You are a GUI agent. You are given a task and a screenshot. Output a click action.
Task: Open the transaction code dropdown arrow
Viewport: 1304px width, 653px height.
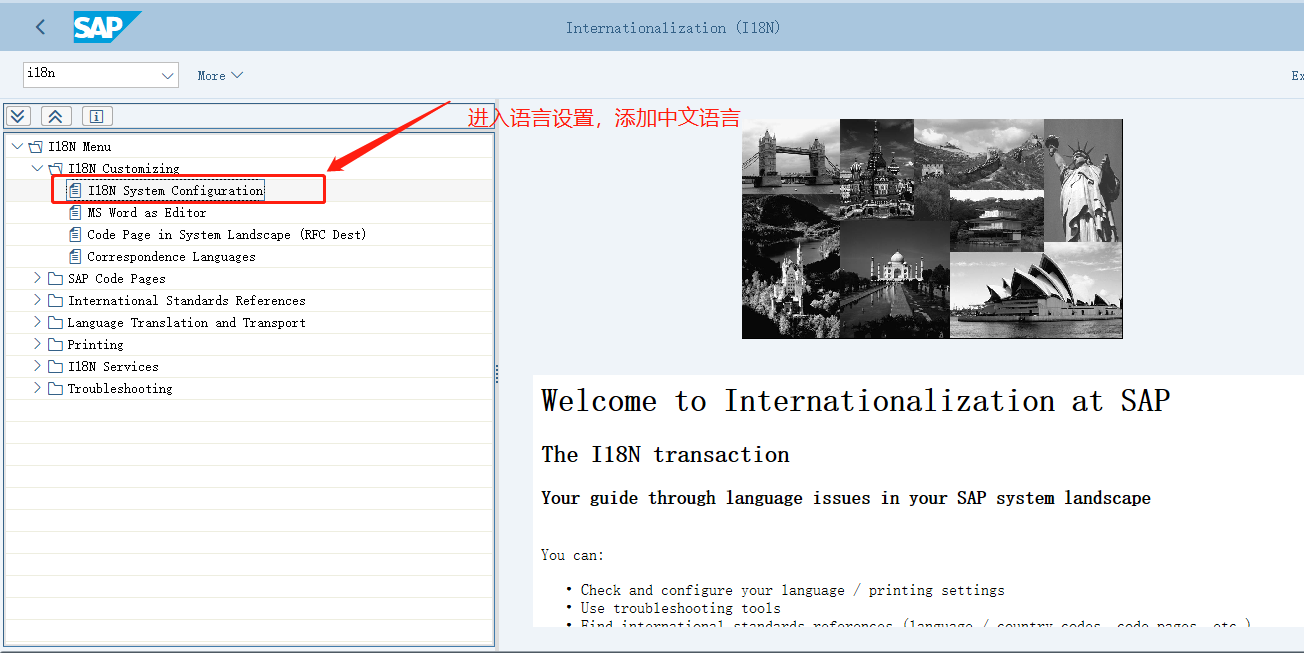(167, 76)
